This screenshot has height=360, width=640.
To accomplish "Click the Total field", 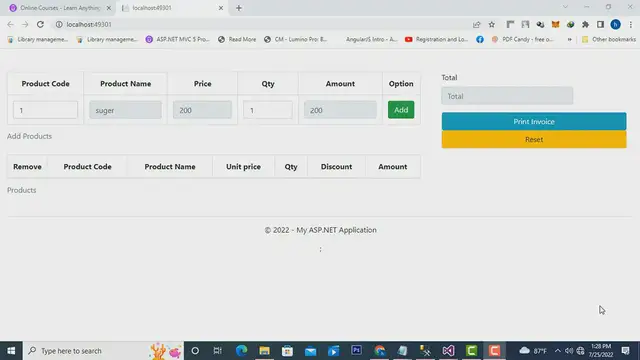I will coord(507,96).
